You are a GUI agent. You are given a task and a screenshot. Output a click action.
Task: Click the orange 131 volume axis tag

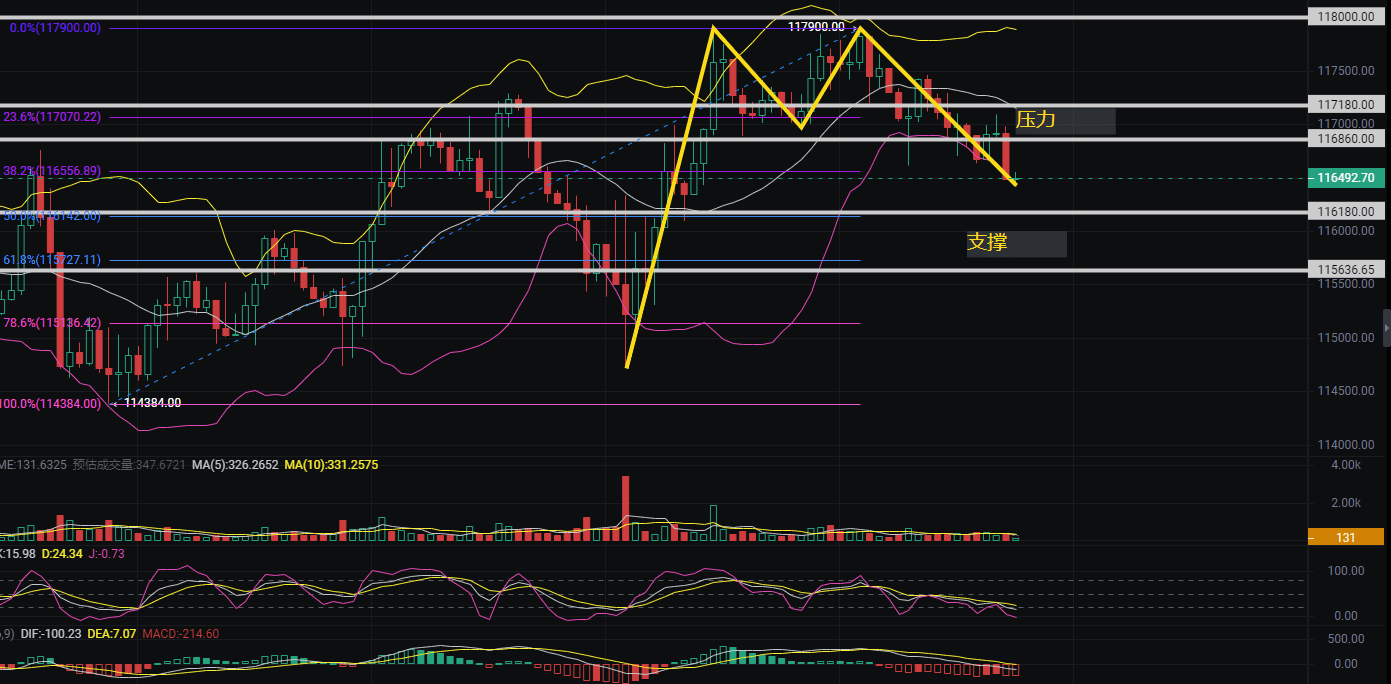pyautogui.click(x=1346, y=538)
